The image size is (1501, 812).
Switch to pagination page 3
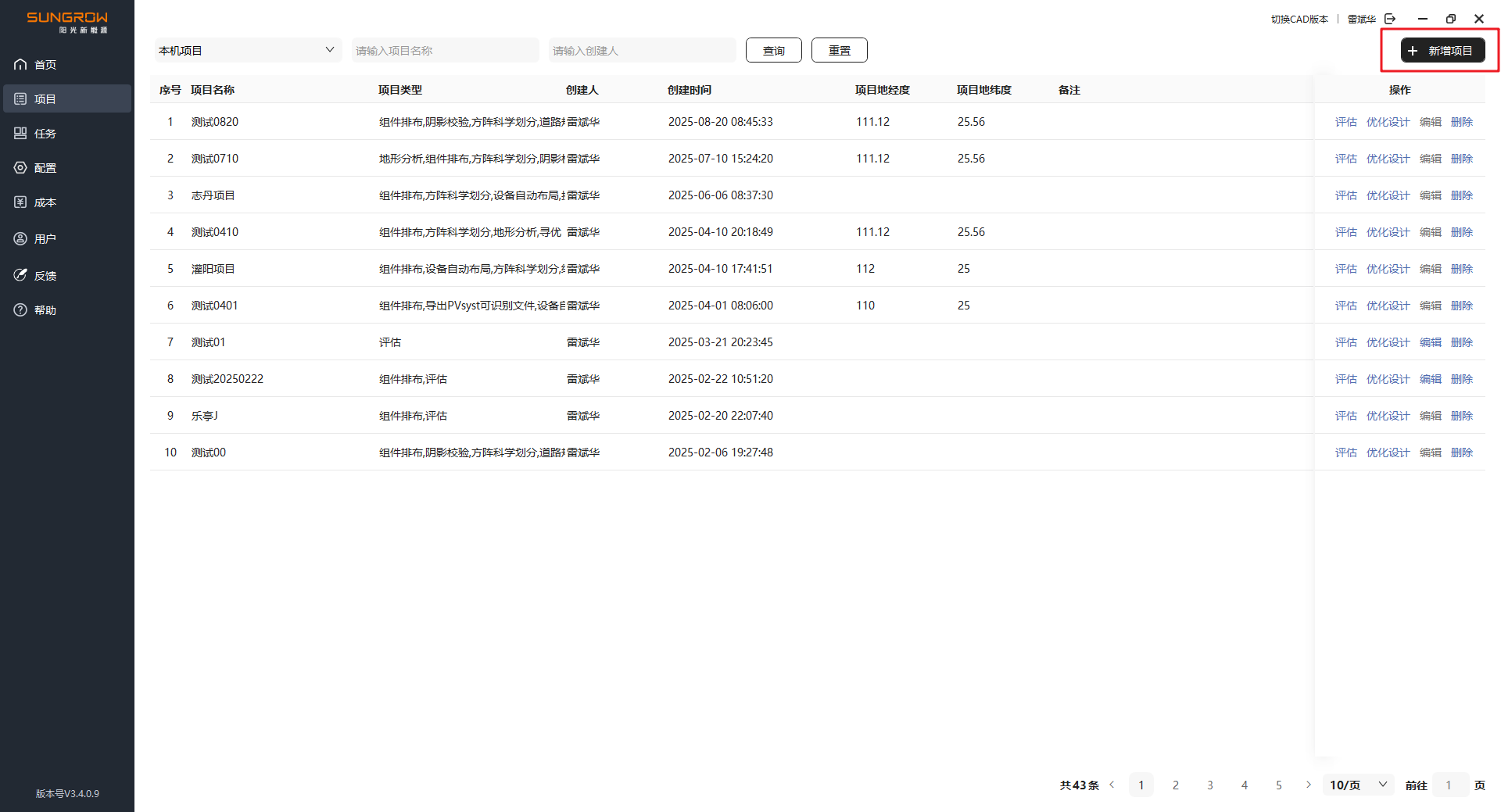coord(1209,785)
